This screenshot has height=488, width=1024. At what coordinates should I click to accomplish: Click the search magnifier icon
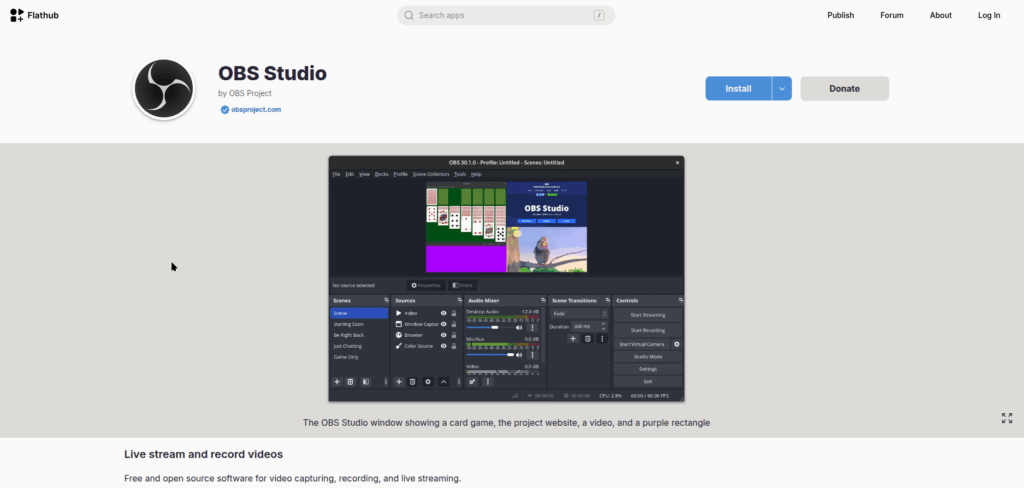pyautogui.click(x=409, y=15)
